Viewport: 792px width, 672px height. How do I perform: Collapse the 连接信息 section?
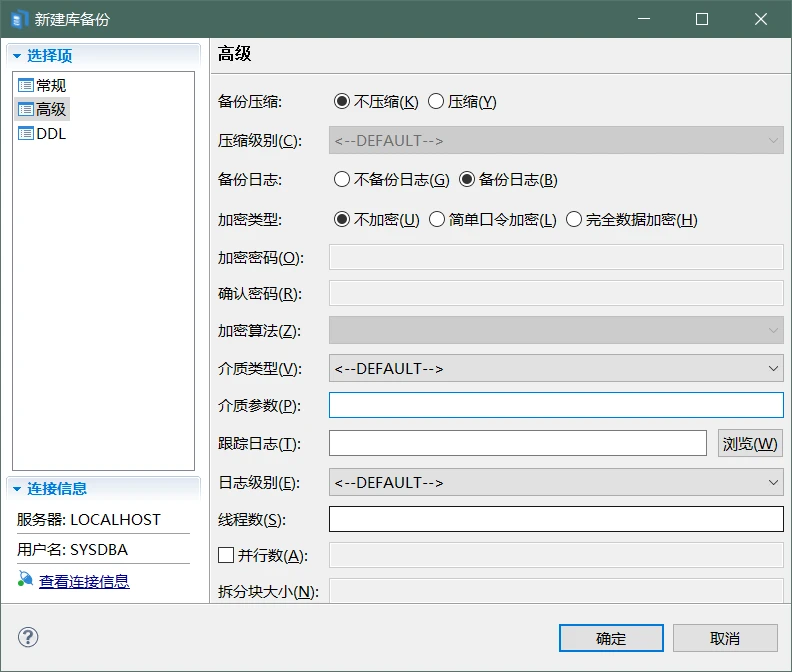(x=17, y=489)
